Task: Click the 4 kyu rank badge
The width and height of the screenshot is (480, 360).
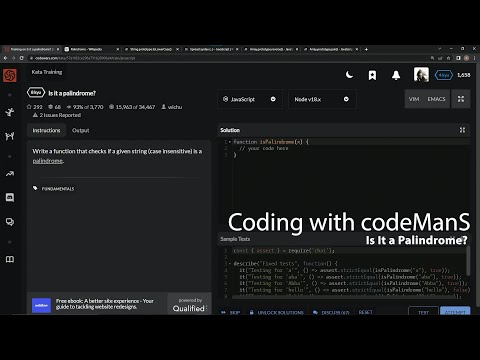Action: click(x=444, y=75)
